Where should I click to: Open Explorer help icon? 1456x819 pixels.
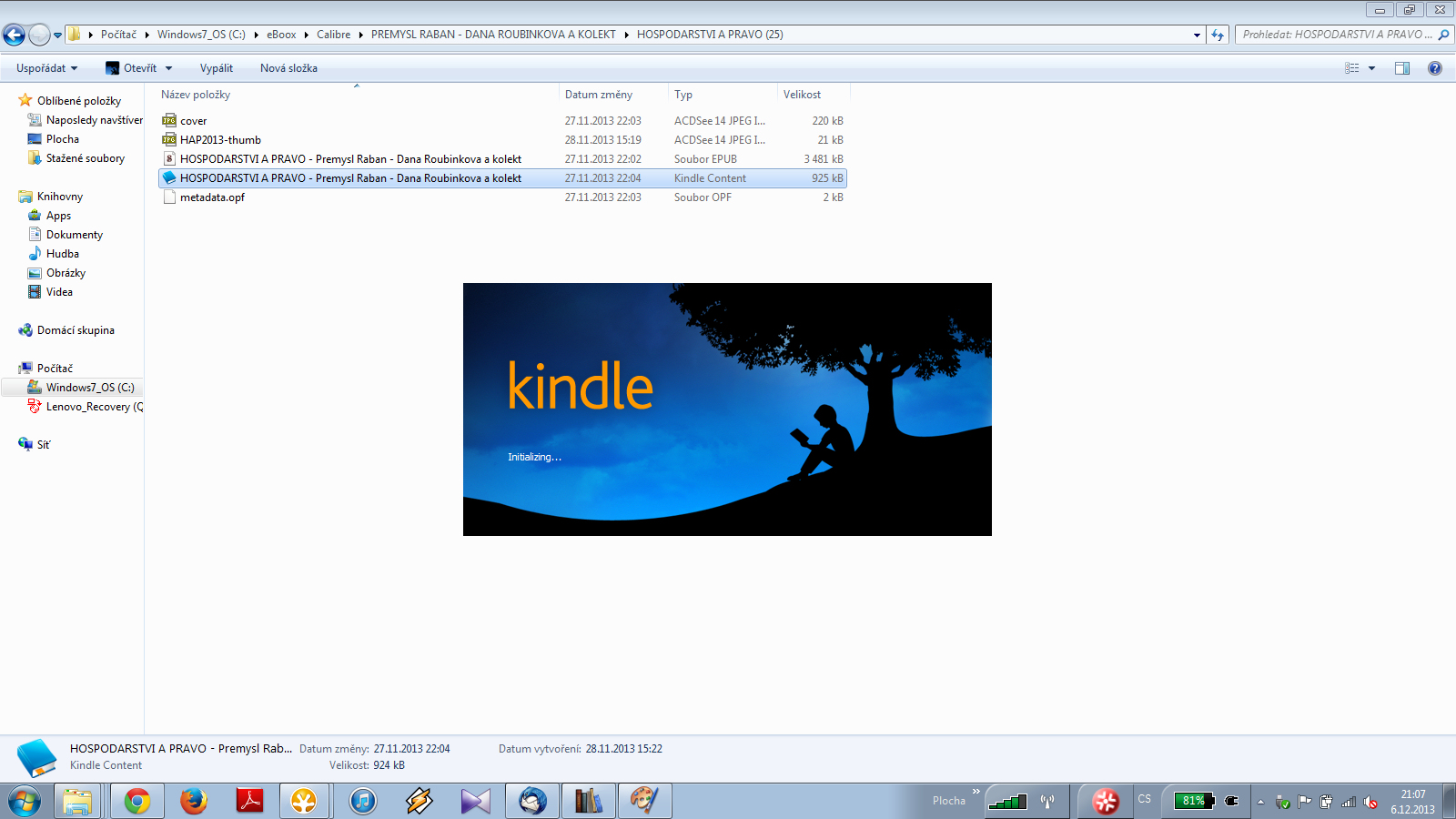[x=1435, y=68]
